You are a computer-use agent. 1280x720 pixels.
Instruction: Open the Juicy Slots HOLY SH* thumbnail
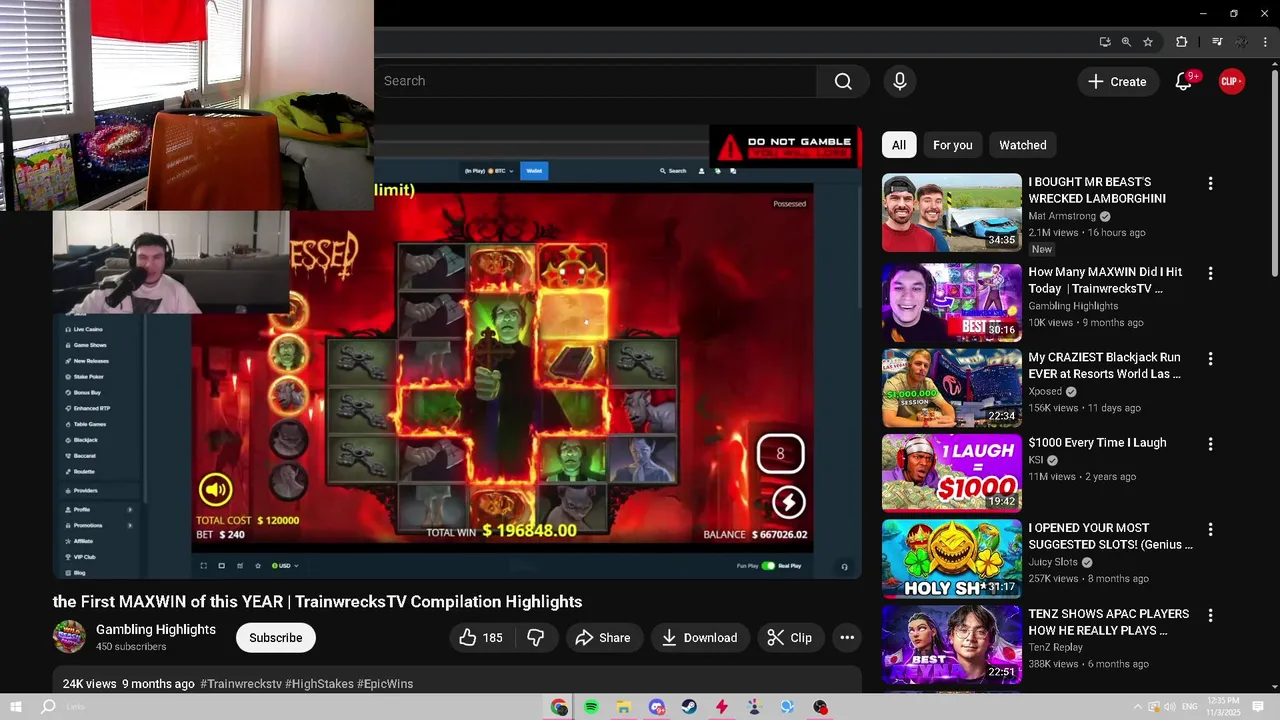(x=952, y=558)
